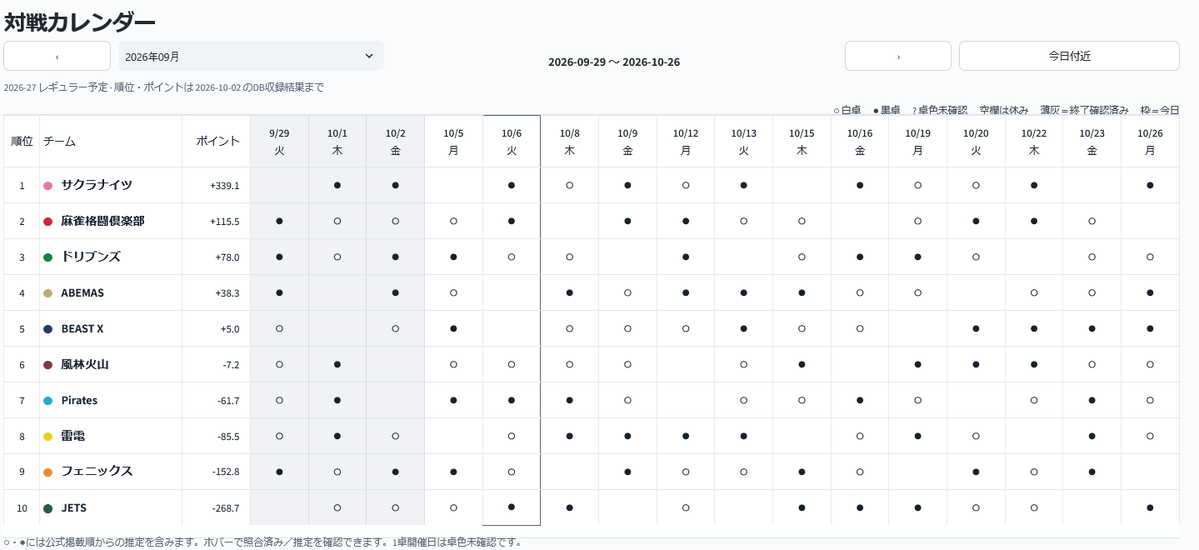The image size is (1199, 550).
Task: Click ドリブンズ black marker on 10/12
Action: (686, 257)
